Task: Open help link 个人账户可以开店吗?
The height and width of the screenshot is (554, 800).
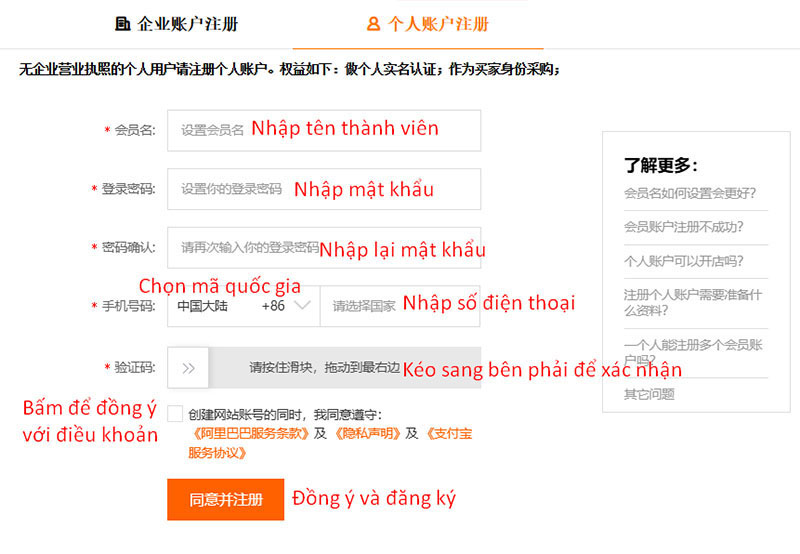Action: click(683, 261)
